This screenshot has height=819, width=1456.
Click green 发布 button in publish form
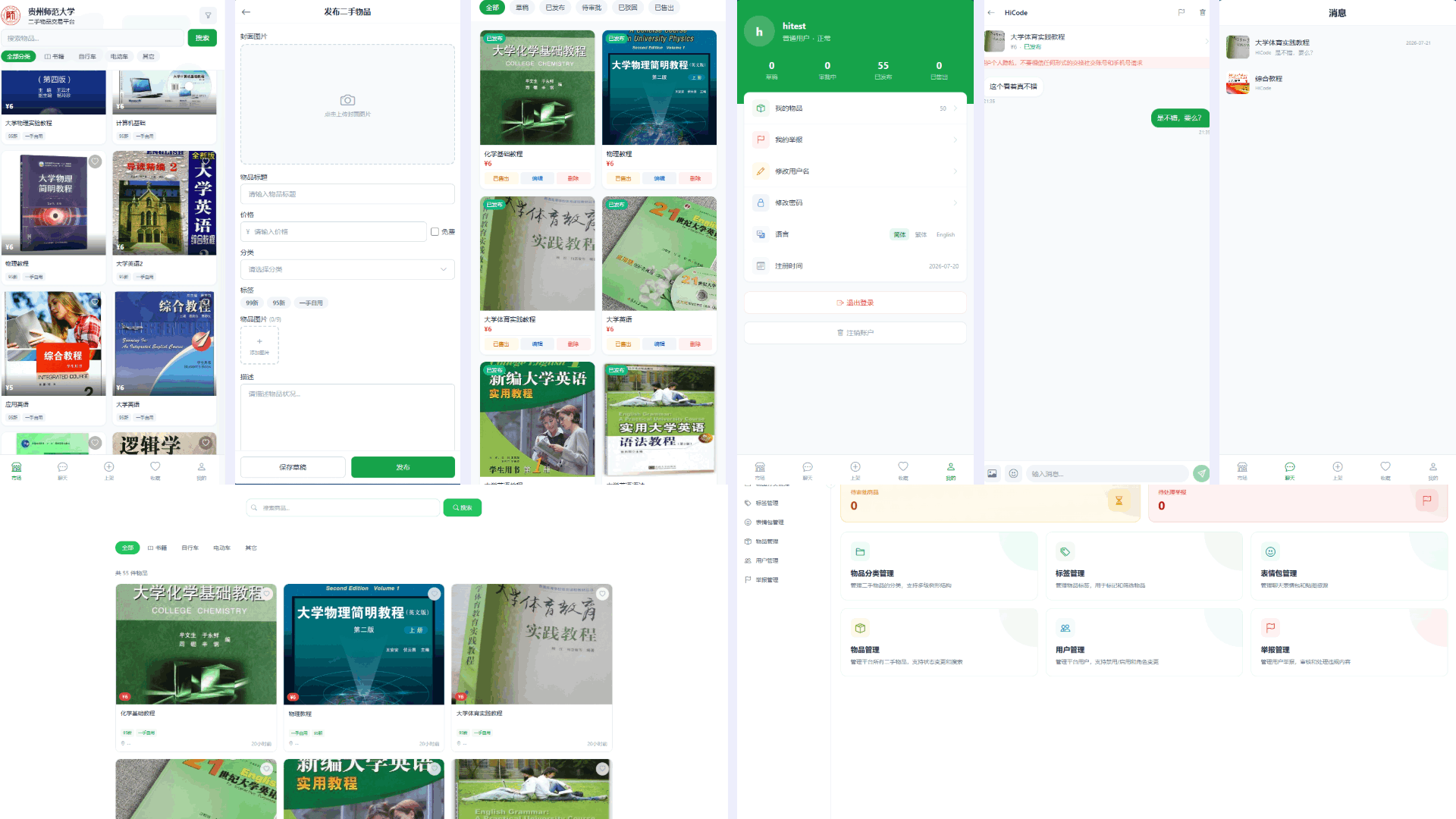coord(403,467)
